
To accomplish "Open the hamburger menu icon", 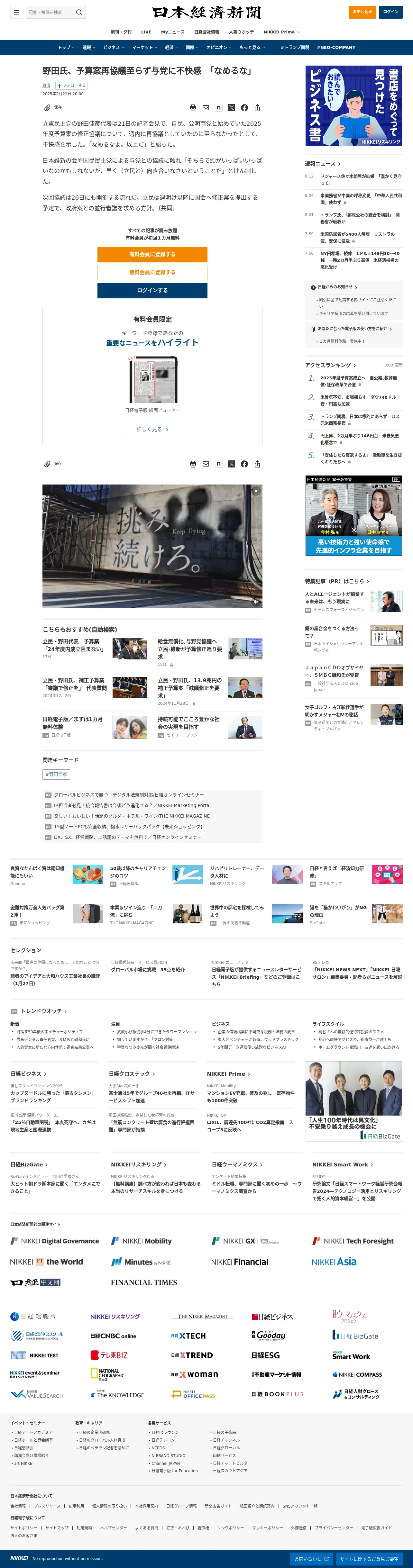I will point(16,12).
